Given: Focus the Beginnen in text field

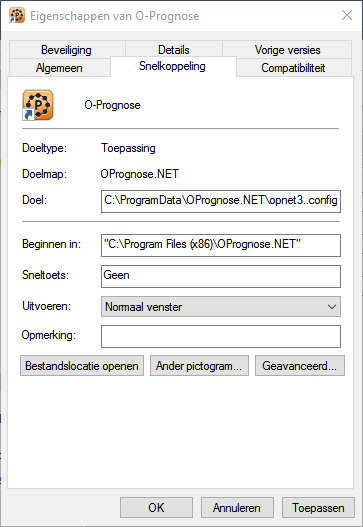Looking at the screenshot, I should tap(221, 245).
